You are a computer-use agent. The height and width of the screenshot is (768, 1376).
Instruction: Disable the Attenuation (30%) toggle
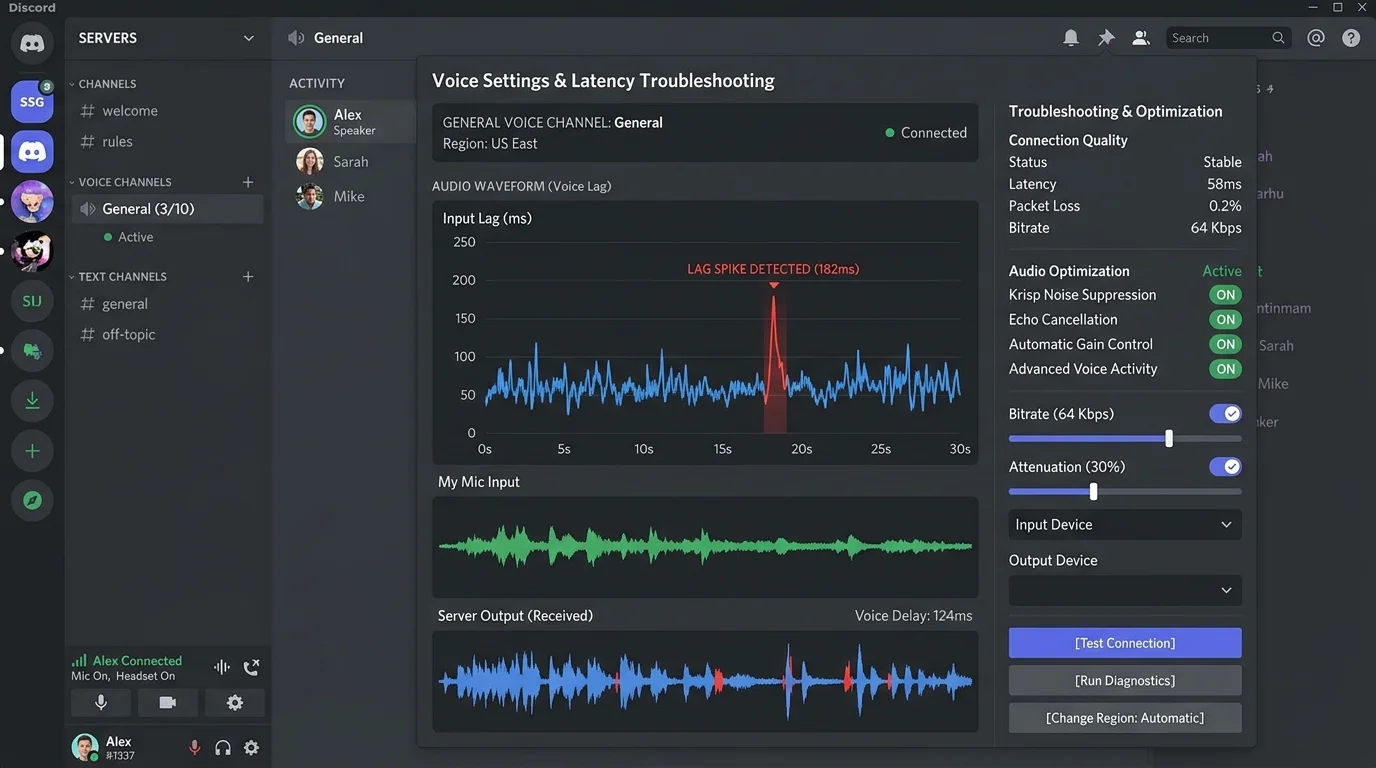point(1225,467)
